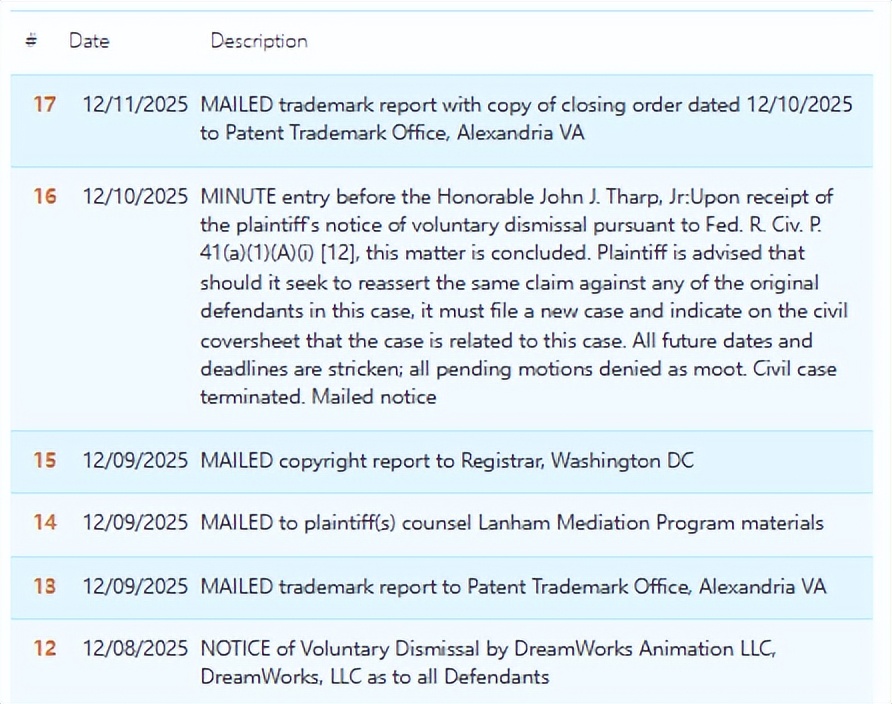Click the 12/09/2025 date of entry 14
The image size is (892, 704).
(135, 523)
